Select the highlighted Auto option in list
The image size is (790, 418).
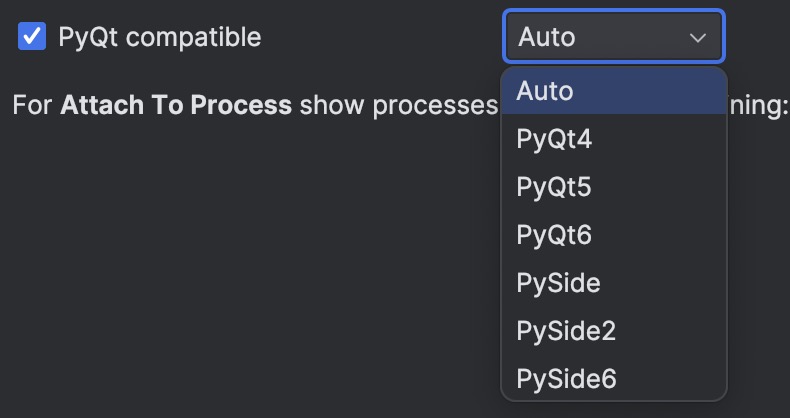(545, 91)
